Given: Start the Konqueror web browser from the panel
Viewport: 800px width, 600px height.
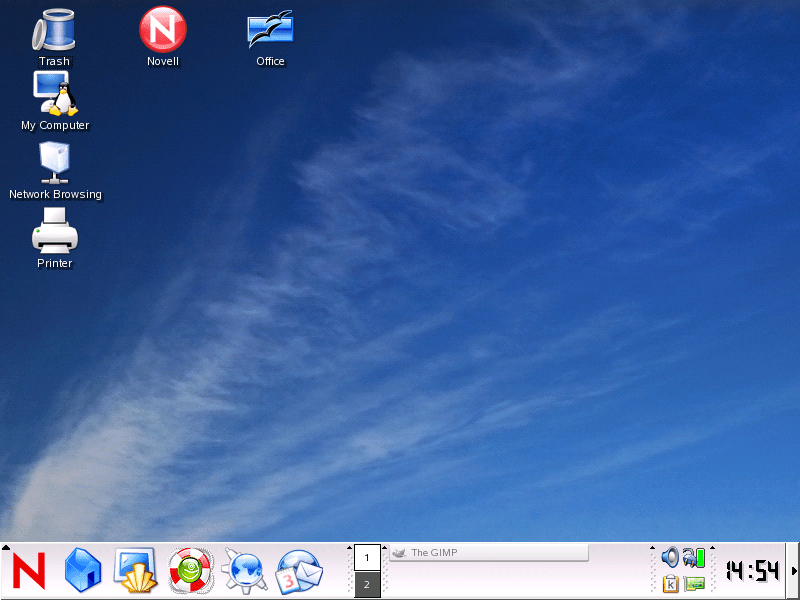Looking at the screenshot, I should (x=244, y=570).
